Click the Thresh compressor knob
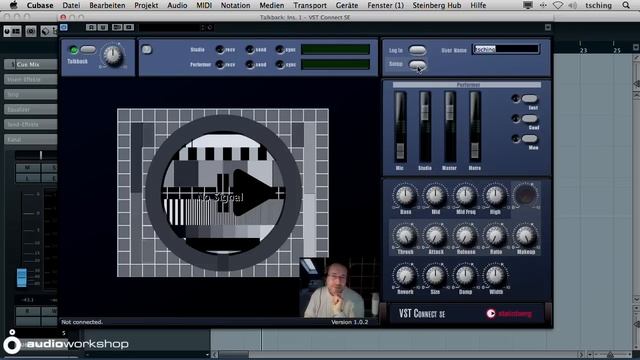This screenshot has height=360, width=640. [405, 236]
